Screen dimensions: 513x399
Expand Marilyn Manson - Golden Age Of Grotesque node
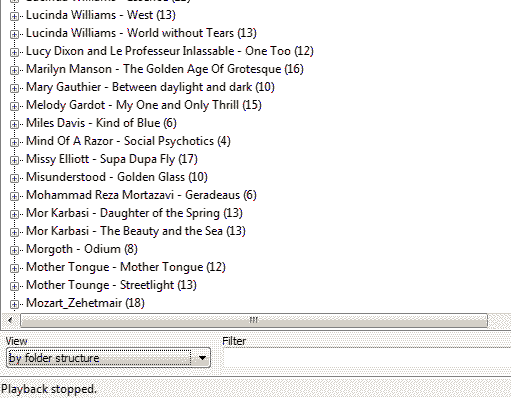tap(14, 70)
